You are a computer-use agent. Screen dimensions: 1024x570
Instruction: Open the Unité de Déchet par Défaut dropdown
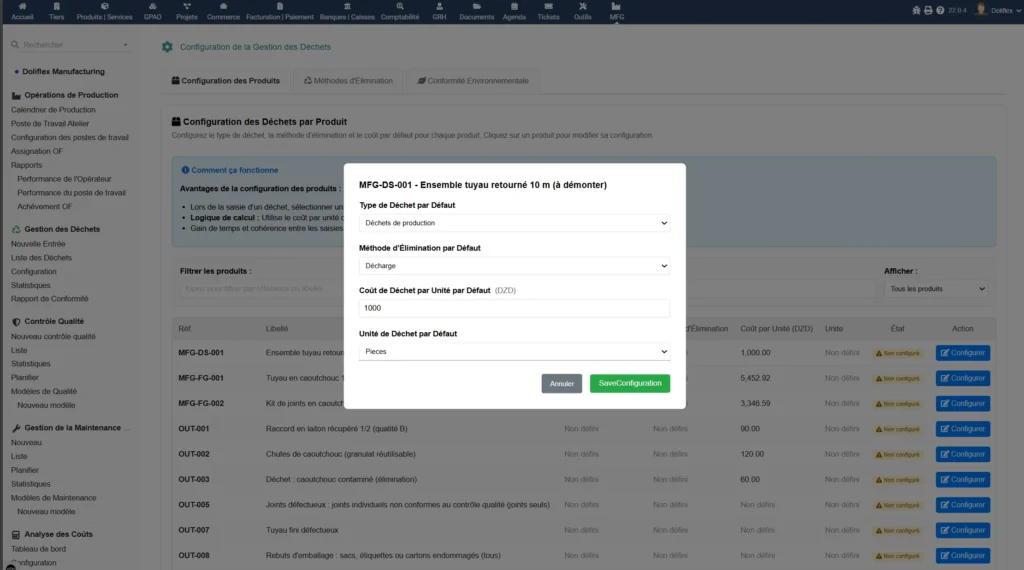coord(514,351)
